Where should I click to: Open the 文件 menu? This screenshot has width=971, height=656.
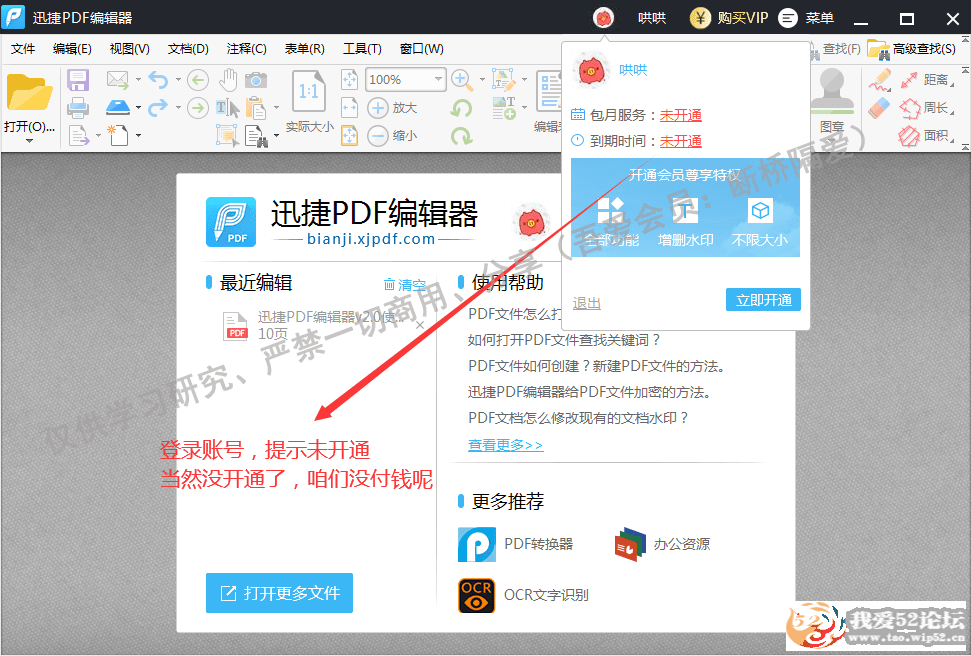tap(23, 48)
